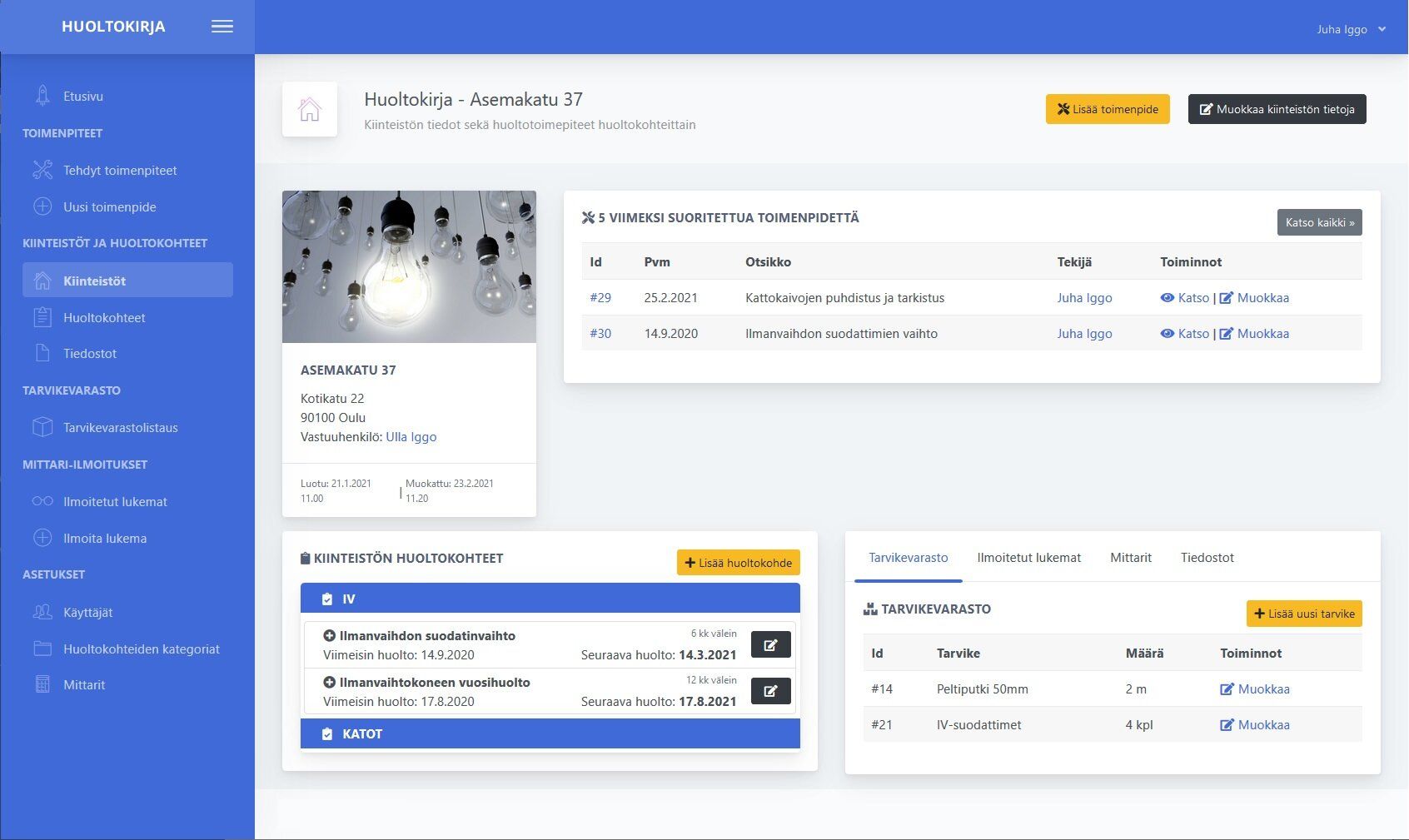Click the Lisää toimenpide button
Image resolution: width=1409 pixels, height=840 pixels.
(x=1108, y=109)
